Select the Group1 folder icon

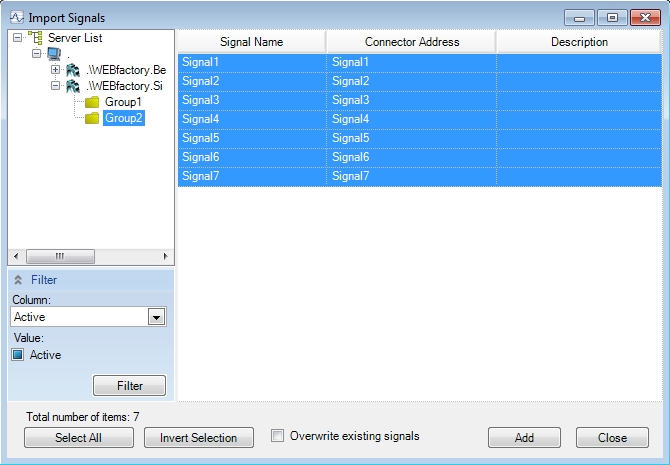92,102
